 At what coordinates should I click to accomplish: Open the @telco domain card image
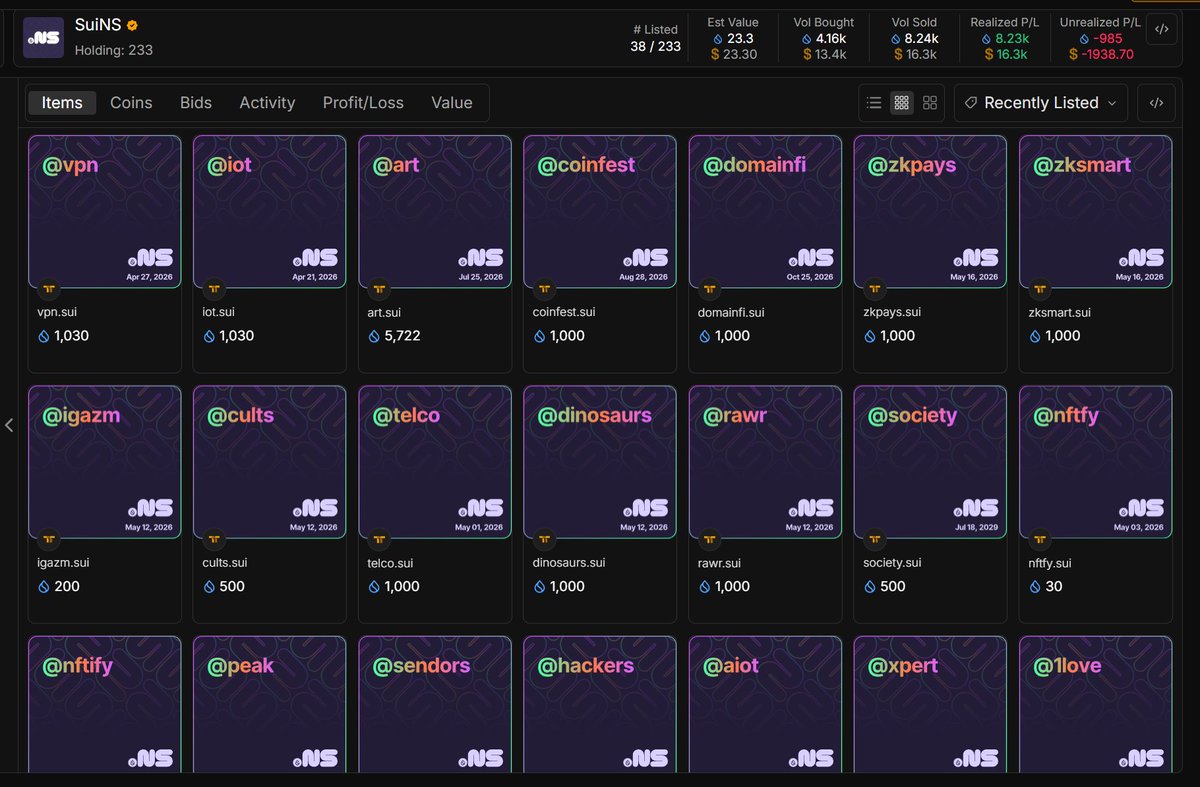pyautogui.click(x=435, y=462)
